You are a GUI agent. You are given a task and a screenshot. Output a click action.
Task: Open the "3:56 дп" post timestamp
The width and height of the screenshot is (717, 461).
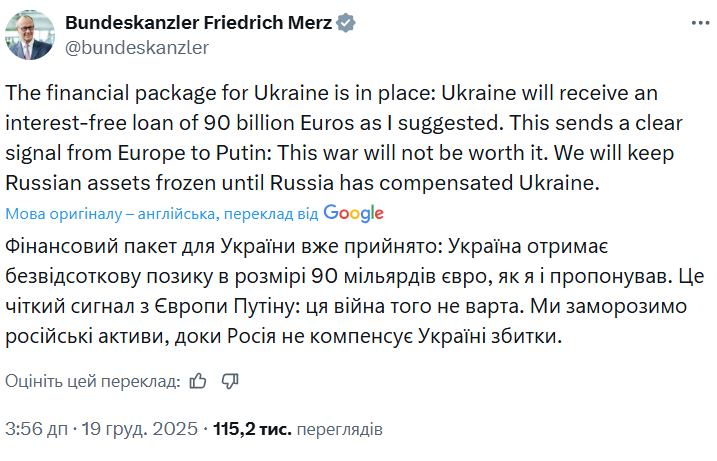[x=38, y=429]
